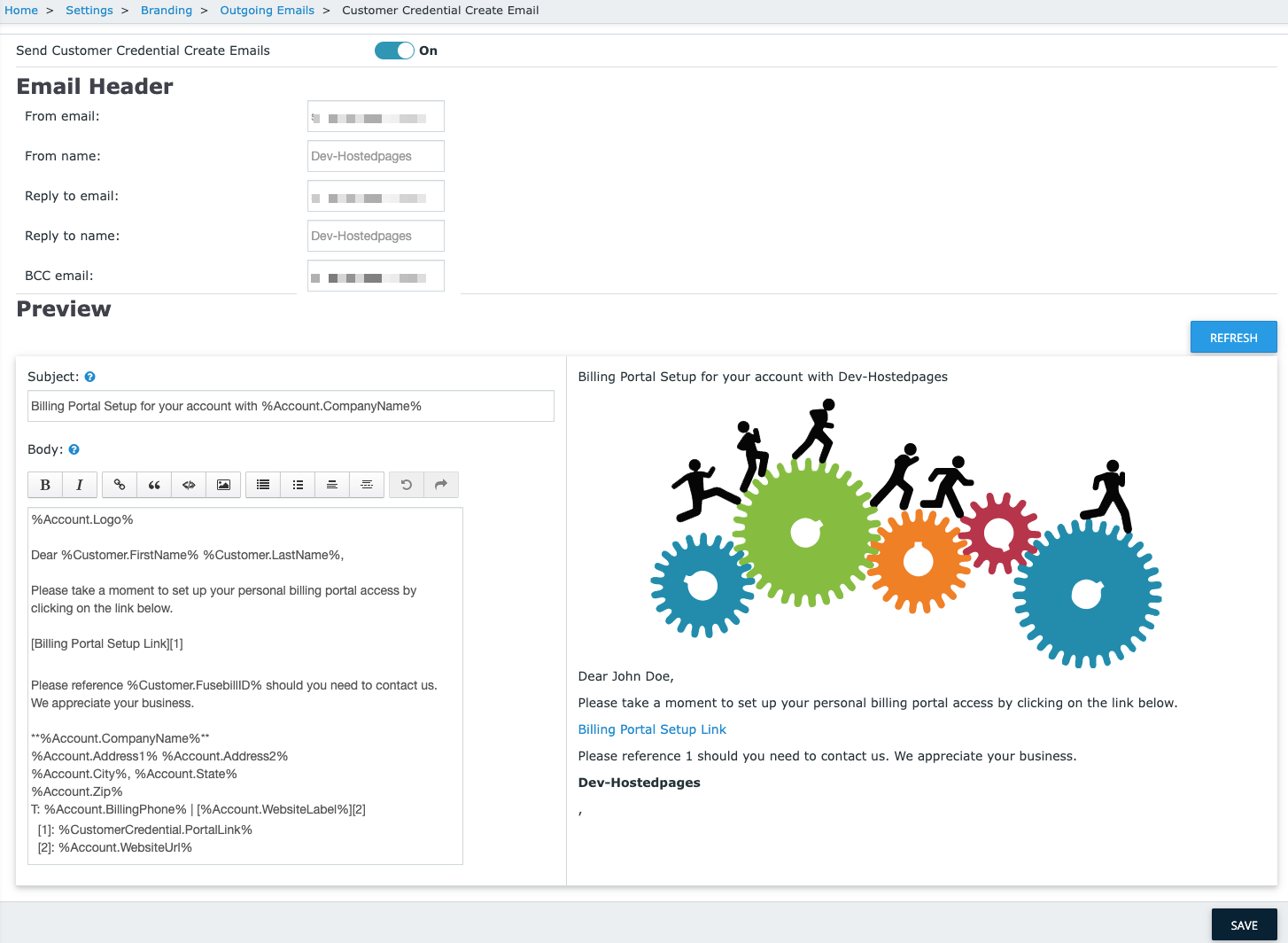Insert a blockquote using the quote icon
Screen dimensions: 1288x943
coord(154,485)
